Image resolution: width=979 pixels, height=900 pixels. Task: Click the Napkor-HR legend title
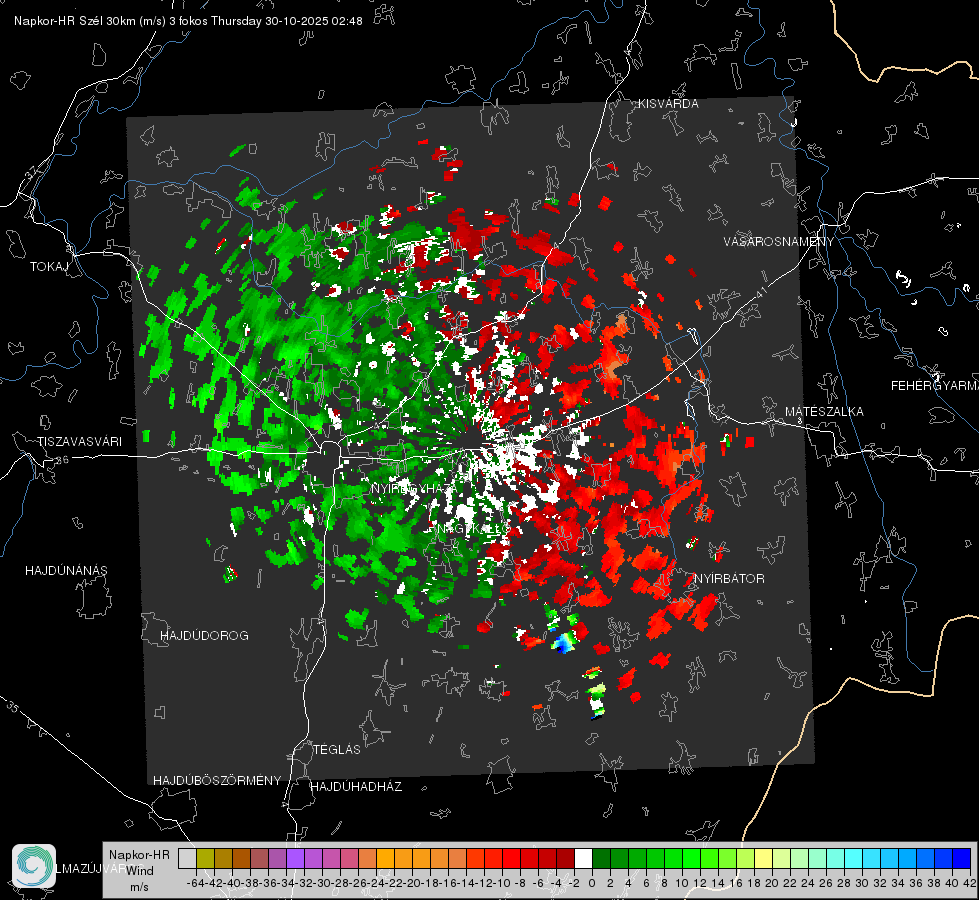[x=139, y=855]
